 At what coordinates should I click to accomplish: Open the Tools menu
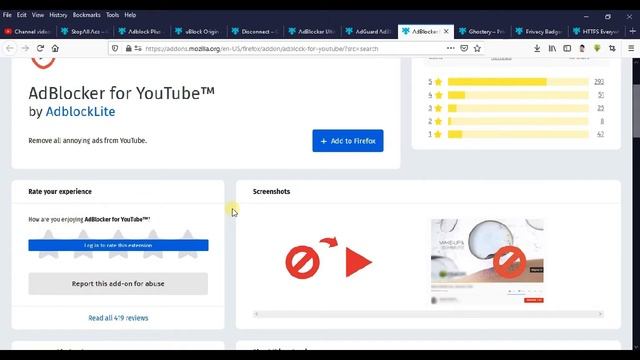point(112,15)
